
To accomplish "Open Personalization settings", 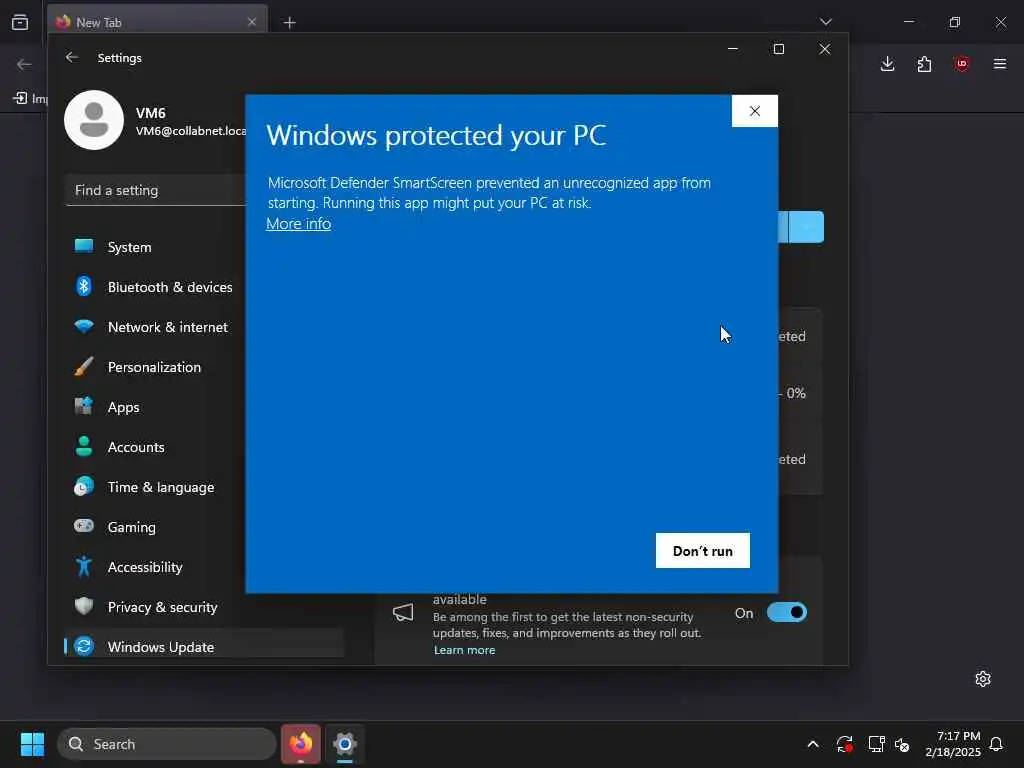I will [155, 367].
